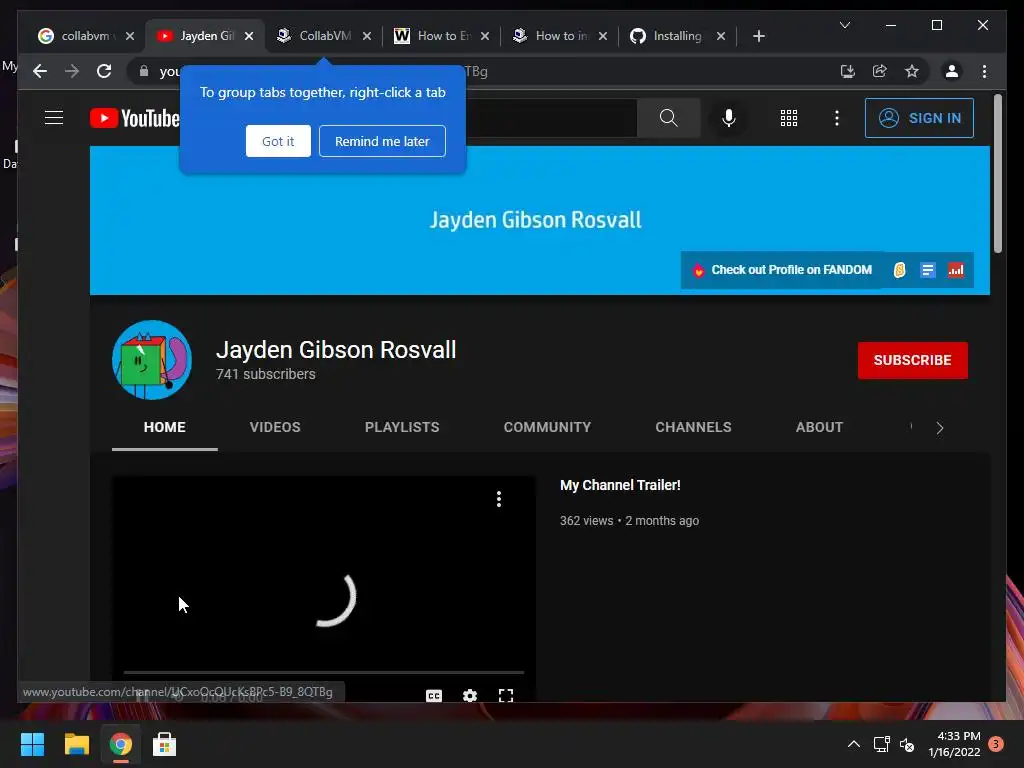
Task: Click Check out Profile on FANDOM link
Action: click(x=791, y=270)
